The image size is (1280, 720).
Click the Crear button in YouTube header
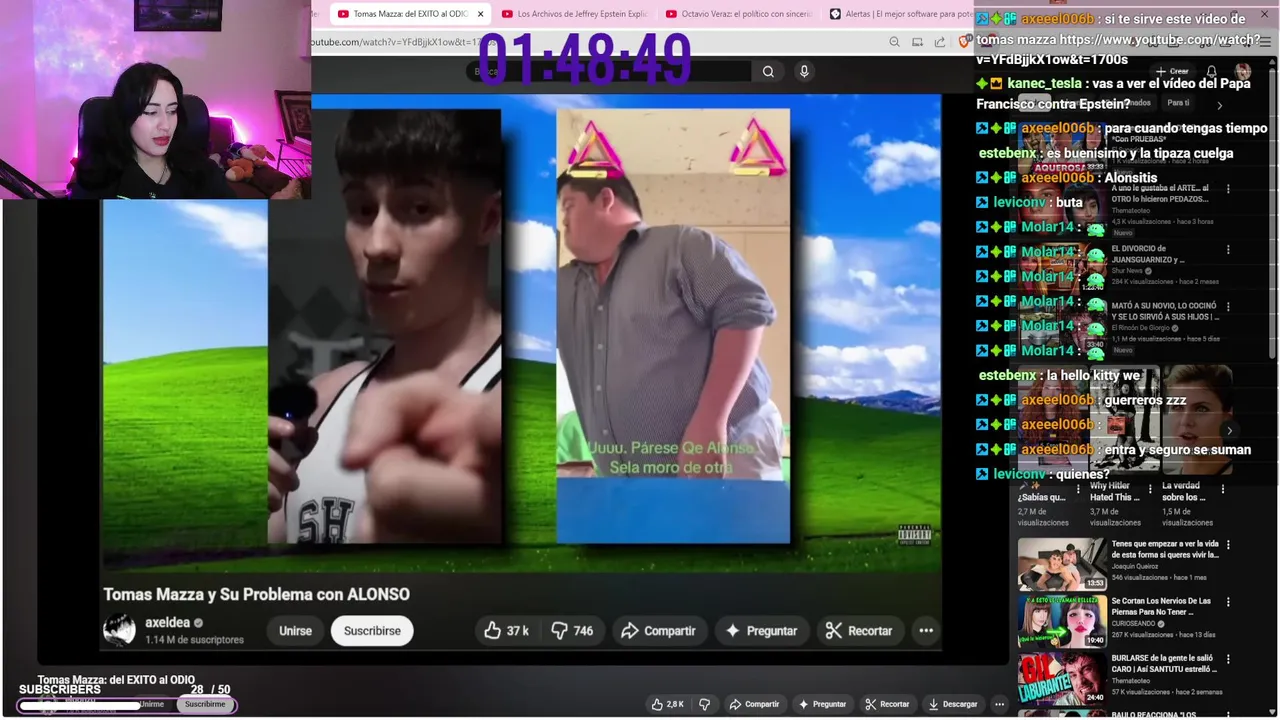[1173, 71]
